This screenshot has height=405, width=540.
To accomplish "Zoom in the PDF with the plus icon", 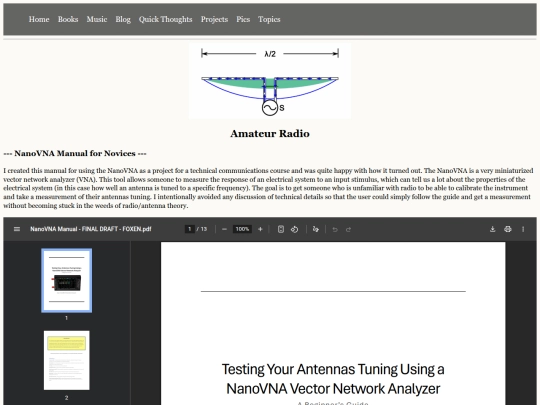I will [x=260, y=229].
